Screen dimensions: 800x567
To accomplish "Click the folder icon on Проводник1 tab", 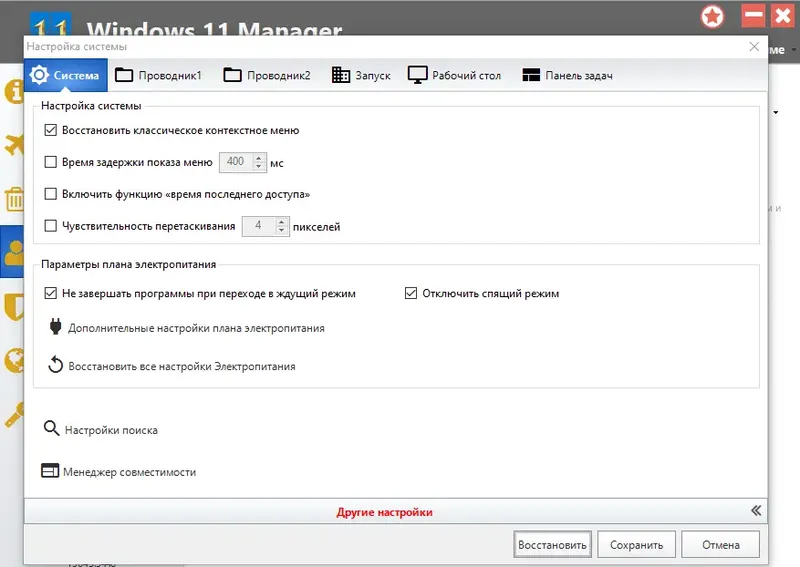I will (123, 75).
